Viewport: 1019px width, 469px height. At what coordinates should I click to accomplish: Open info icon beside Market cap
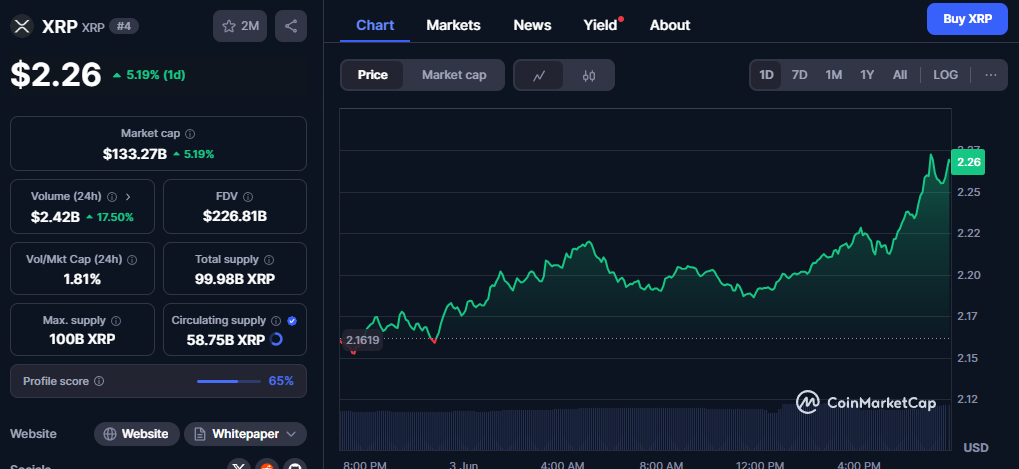point(190,134)
